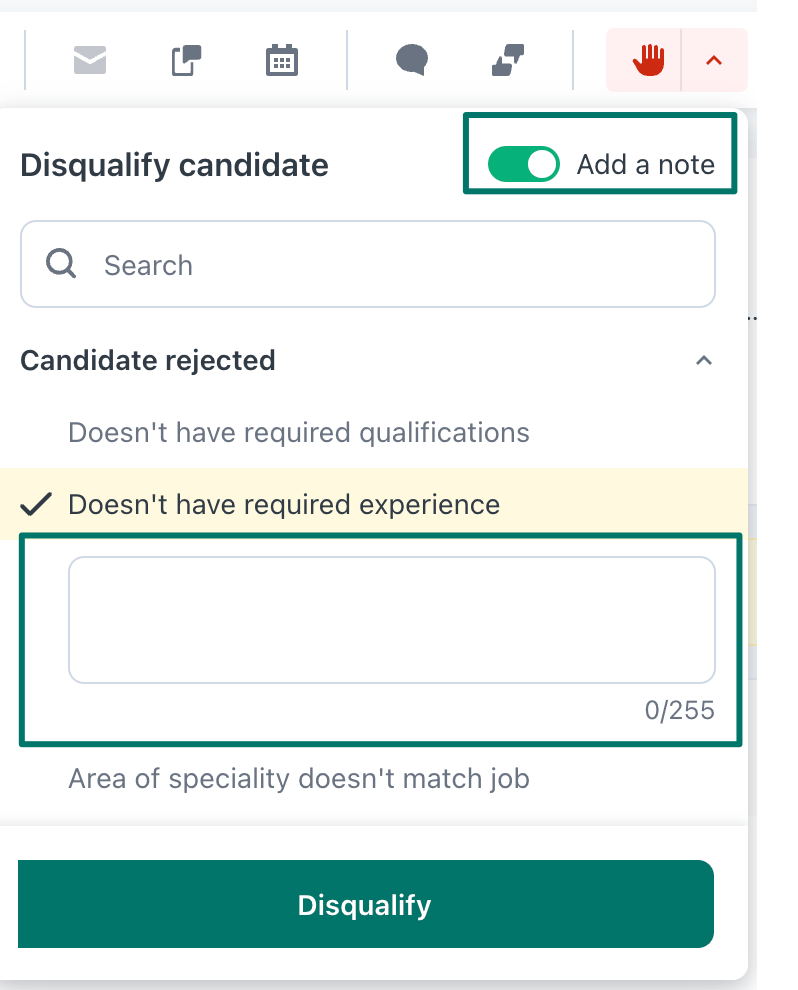Select "Doesn't have required experience" reason
798x990 pixels.
(284, 504)
